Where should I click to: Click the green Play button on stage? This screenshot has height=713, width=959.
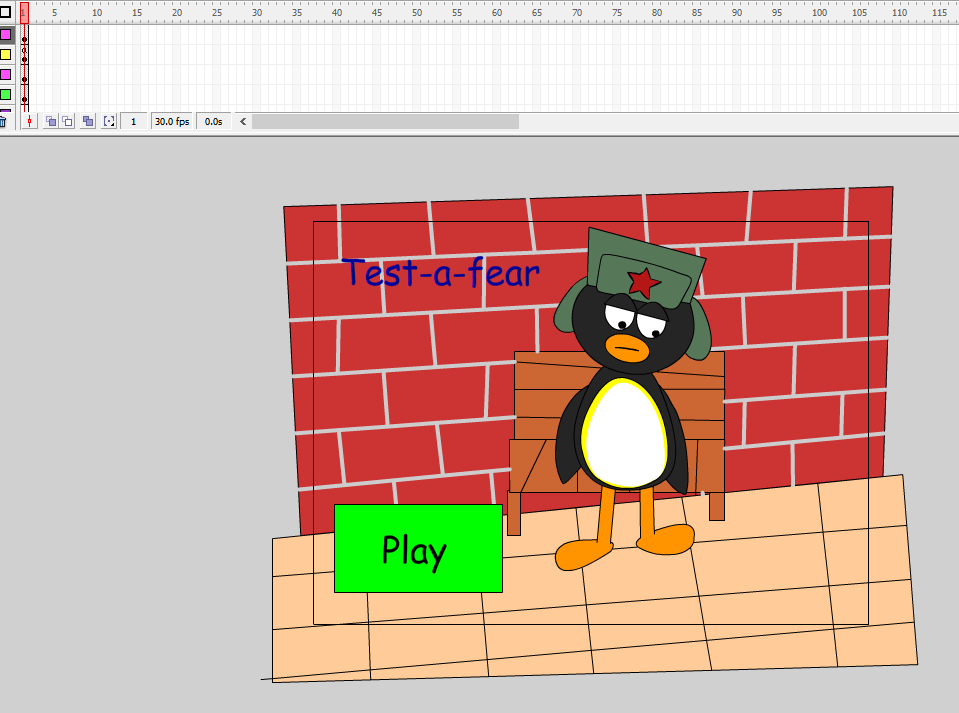418,549
